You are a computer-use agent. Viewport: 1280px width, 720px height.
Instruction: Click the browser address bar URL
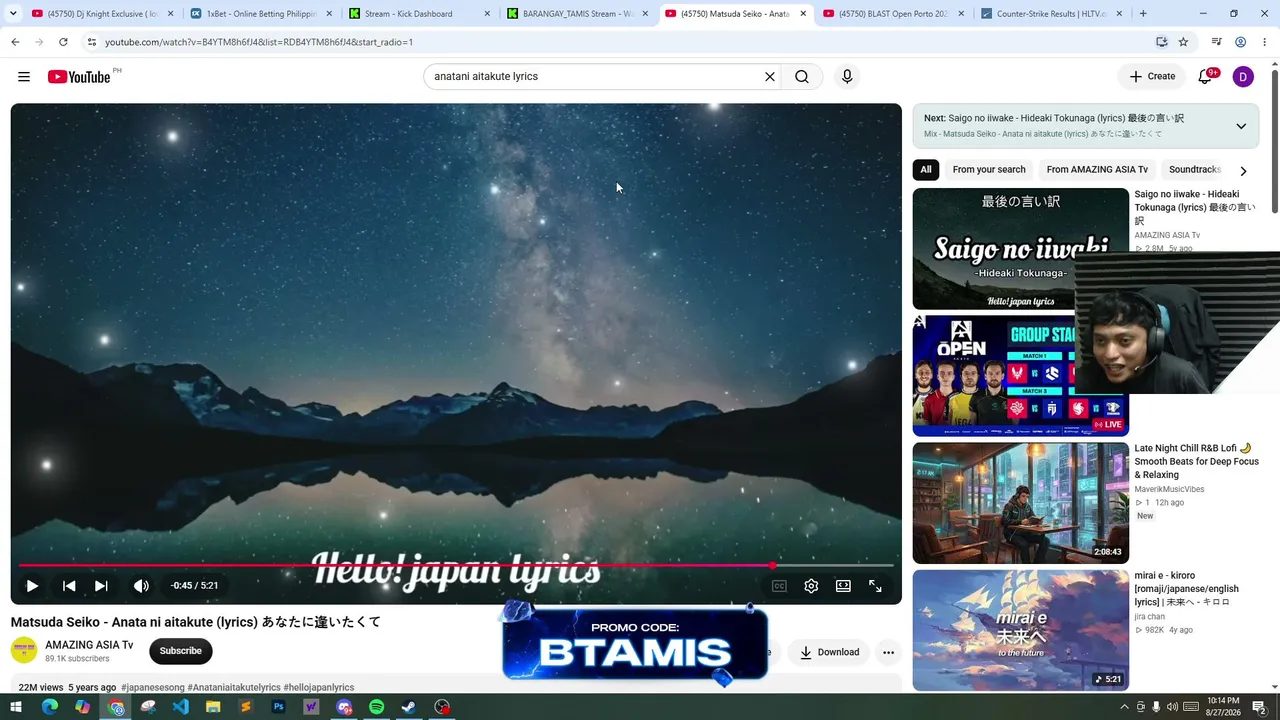(x=258, y=42)
